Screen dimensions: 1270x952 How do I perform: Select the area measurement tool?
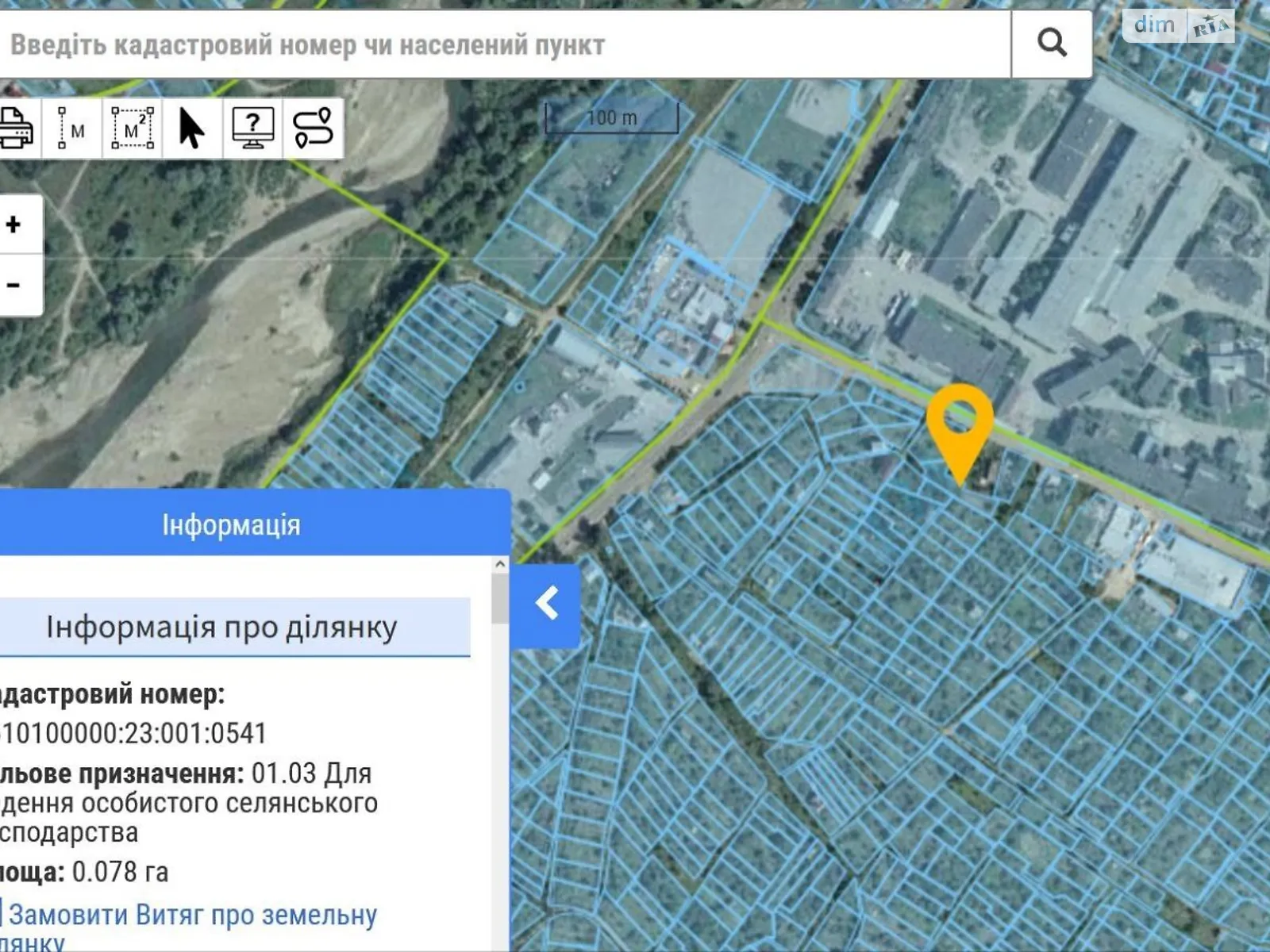pyautogui.click(x=132, y=129)
